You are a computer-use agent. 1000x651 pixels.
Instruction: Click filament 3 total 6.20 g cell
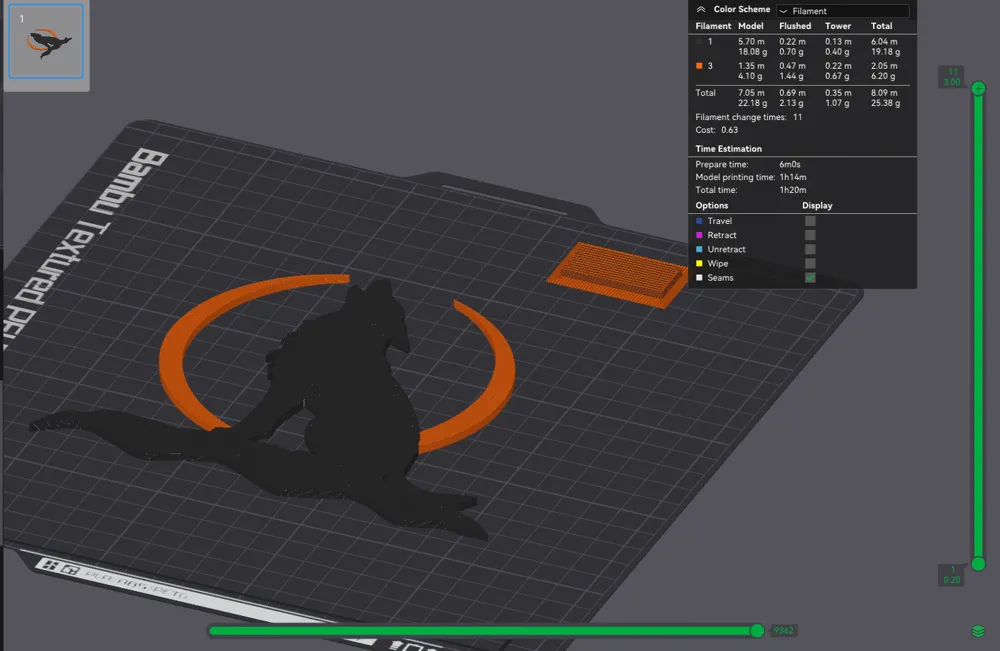tap(883, 76)
